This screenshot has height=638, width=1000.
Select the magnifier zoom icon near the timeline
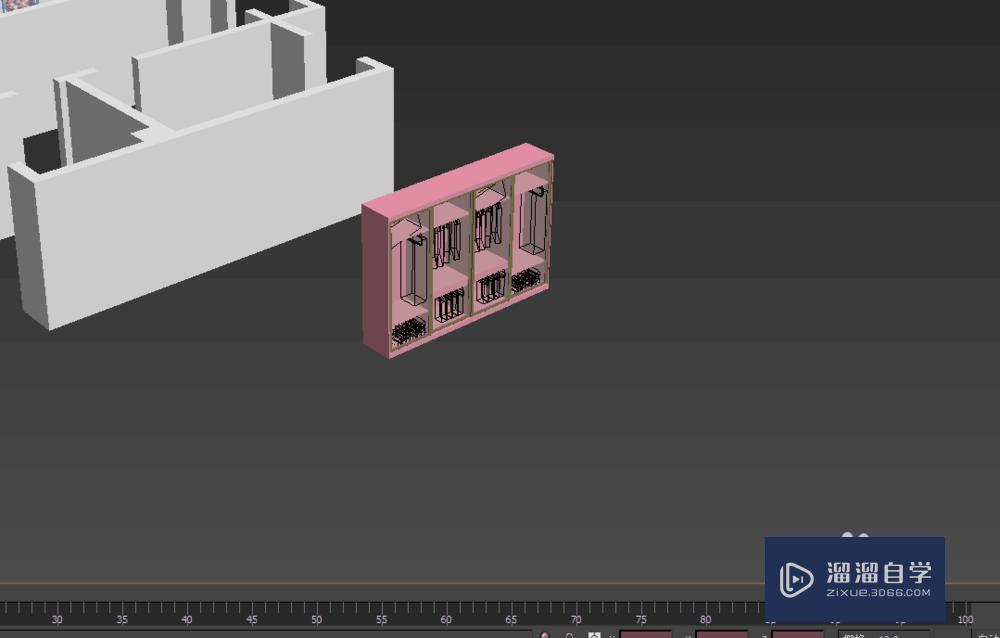(x=570, y=634)
